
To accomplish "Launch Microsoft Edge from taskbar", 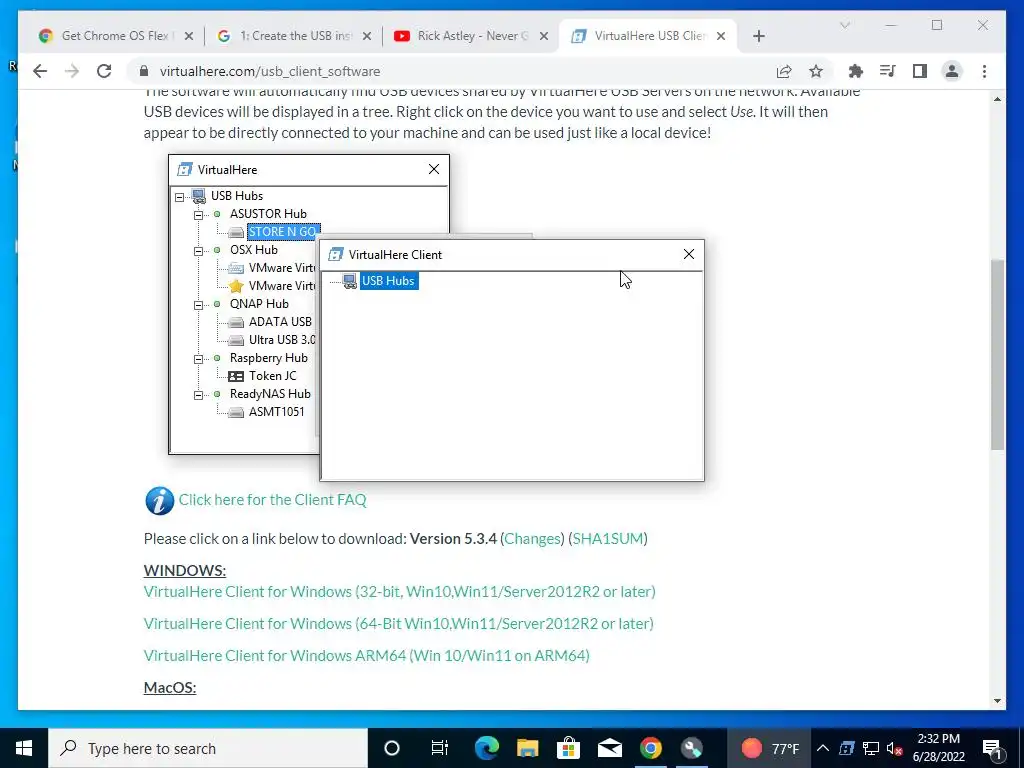I will (487, 748).
